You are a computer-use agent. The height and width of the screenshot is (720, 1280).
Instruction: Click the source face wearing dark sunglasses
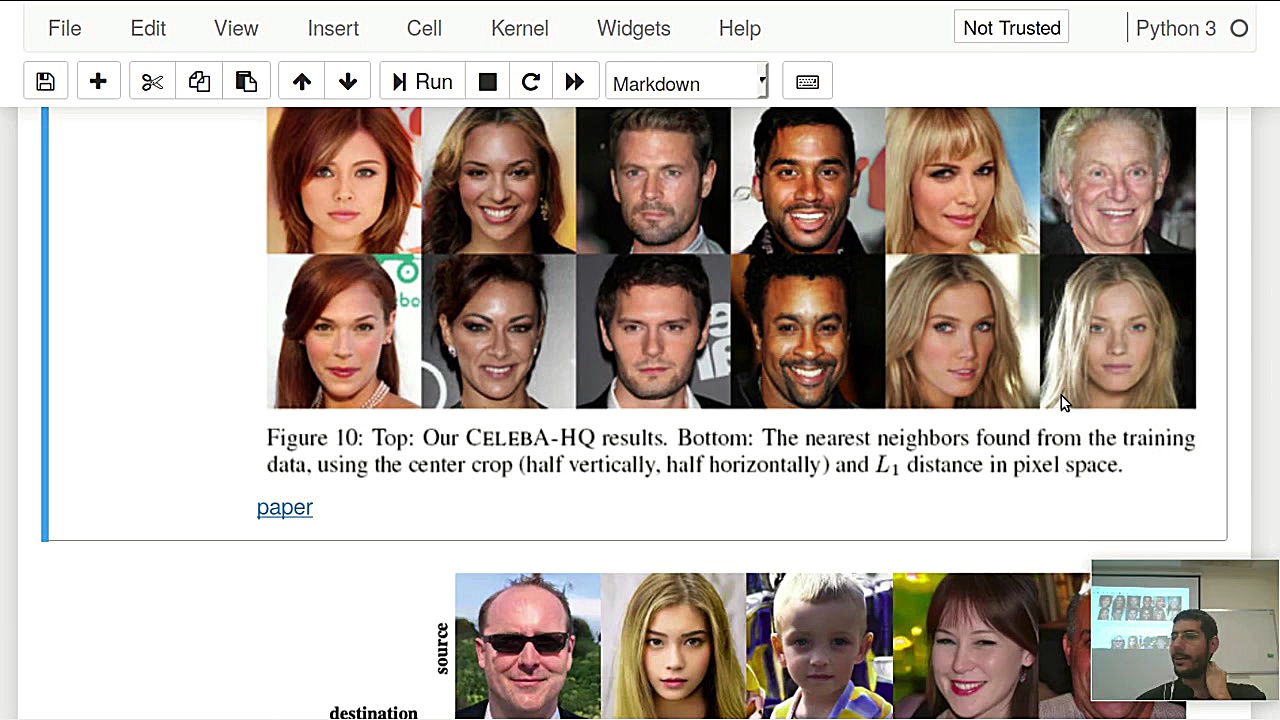click(x=528, y=646)
